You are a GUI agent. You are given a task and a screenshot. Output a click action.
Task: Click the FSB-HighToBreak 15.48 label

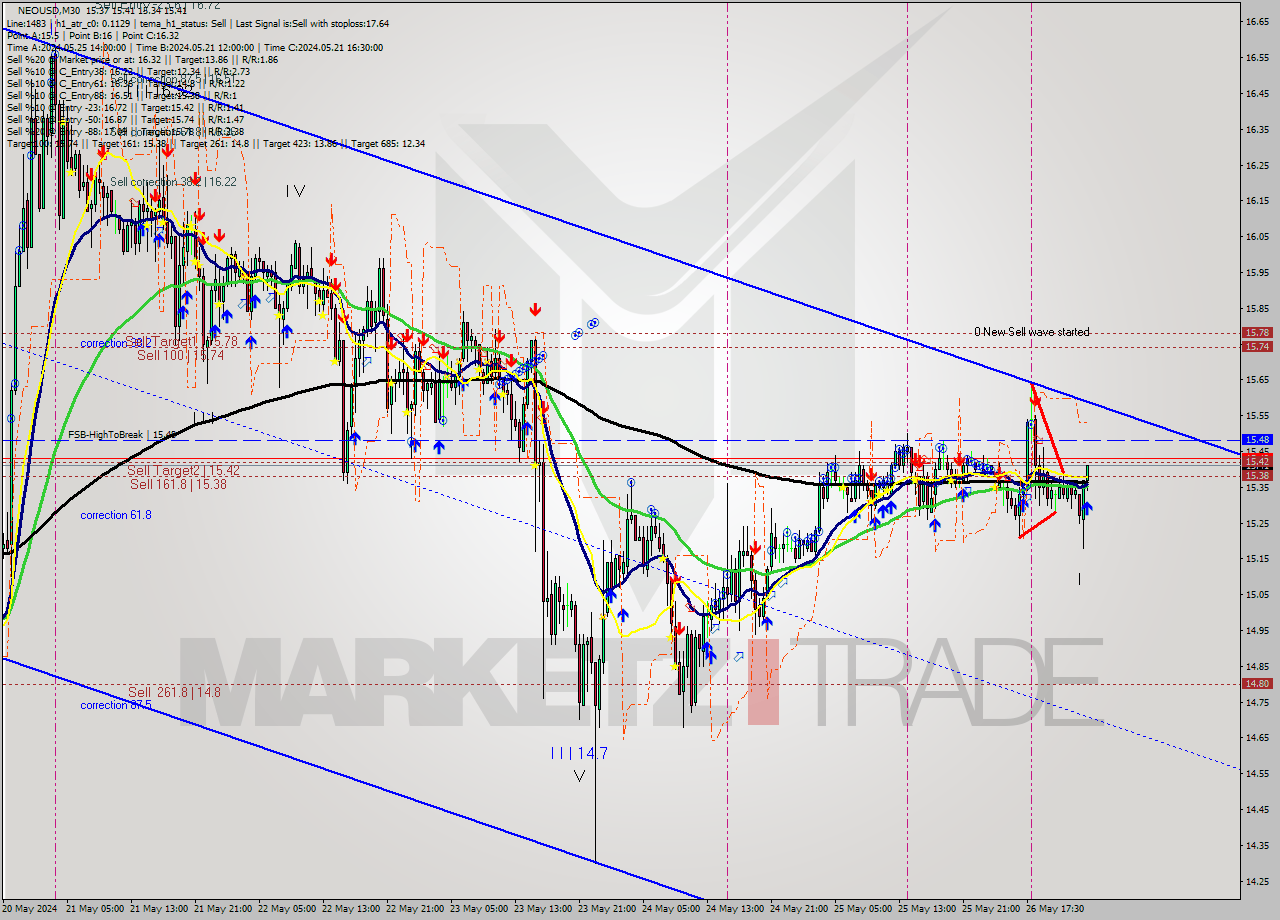point(122,435)
